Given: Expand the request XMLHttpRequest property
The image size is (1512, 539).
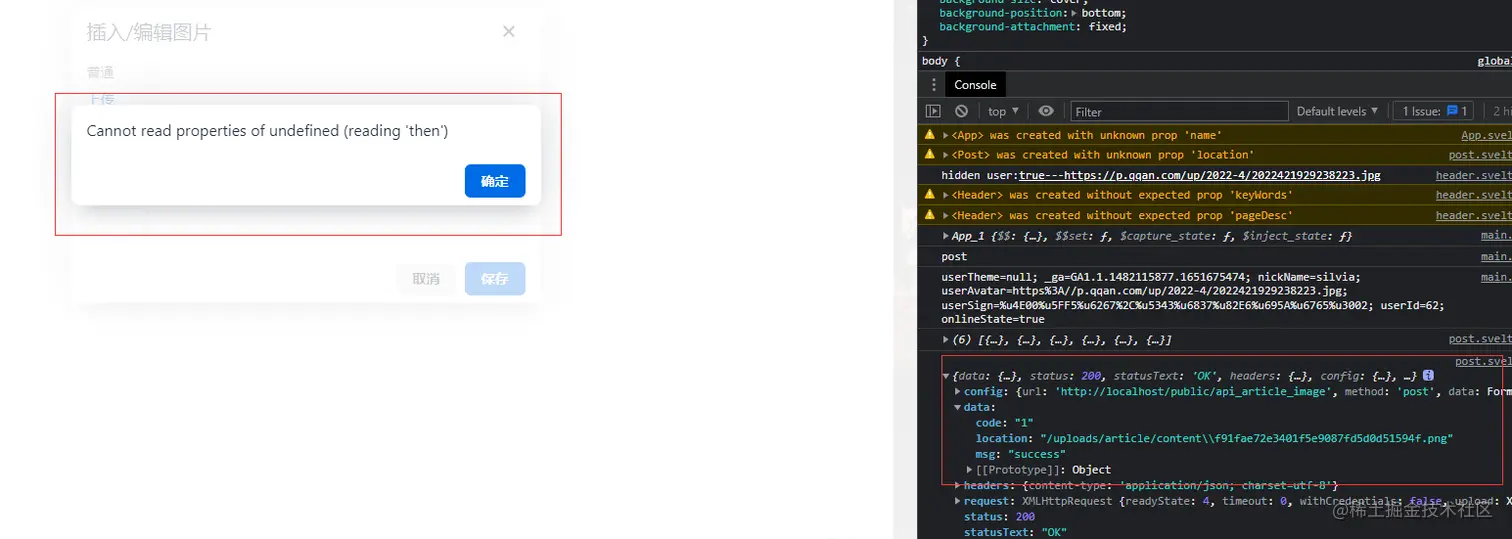Looking at the screenshot, I should pyautogui.click(x=958, y=501).
